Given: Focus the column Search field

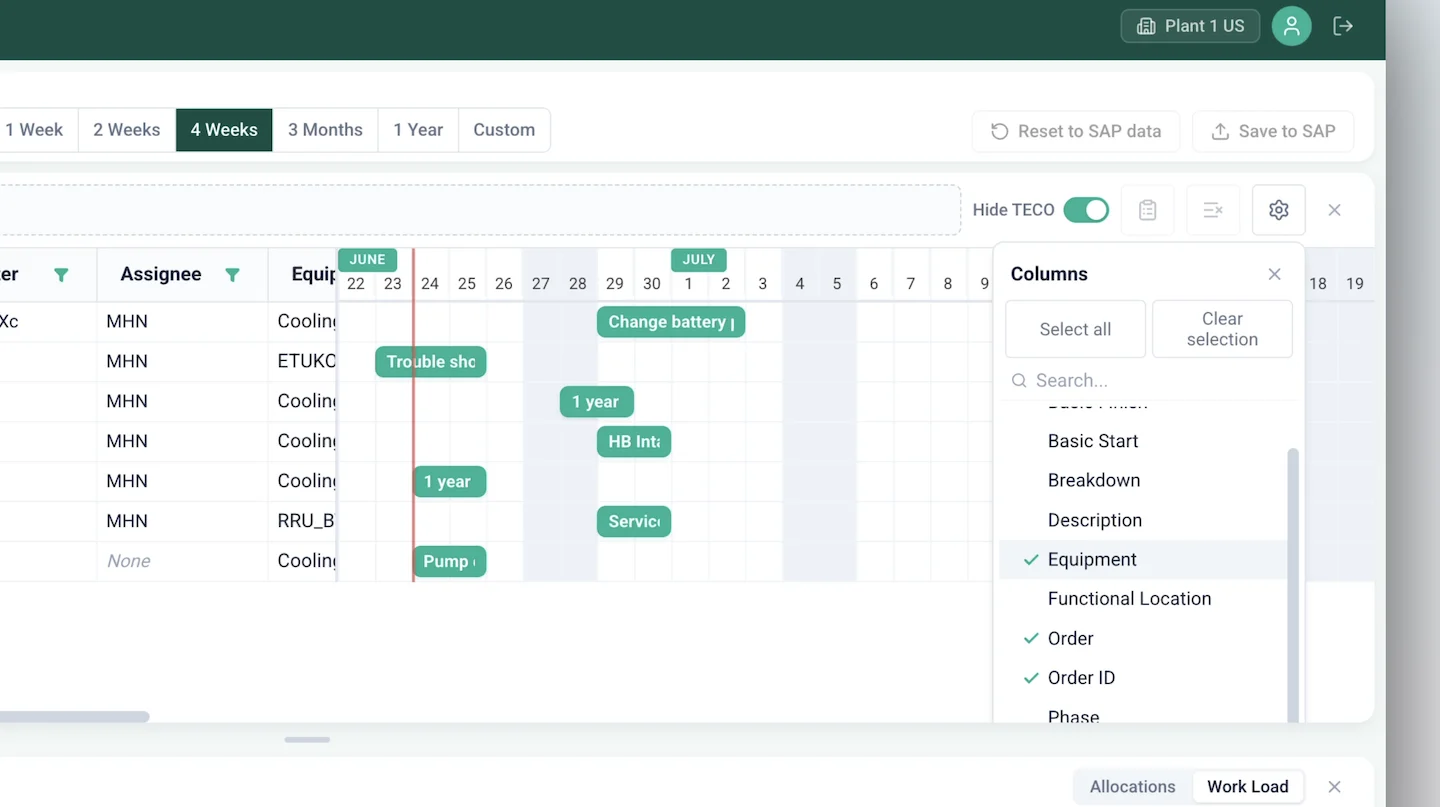Looking at the screenshot, I should 1150,381.
